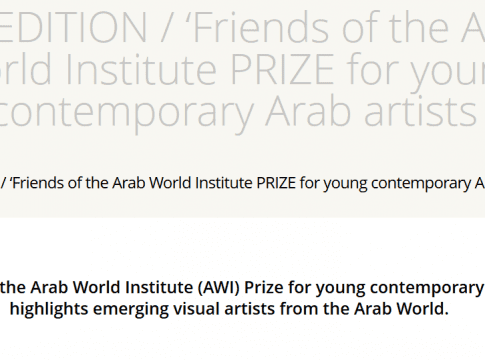The height and width of the screenshot is (360, 485).
Task: Click 'contemporary Arab artists' in the heading
Action: point(238,112)
